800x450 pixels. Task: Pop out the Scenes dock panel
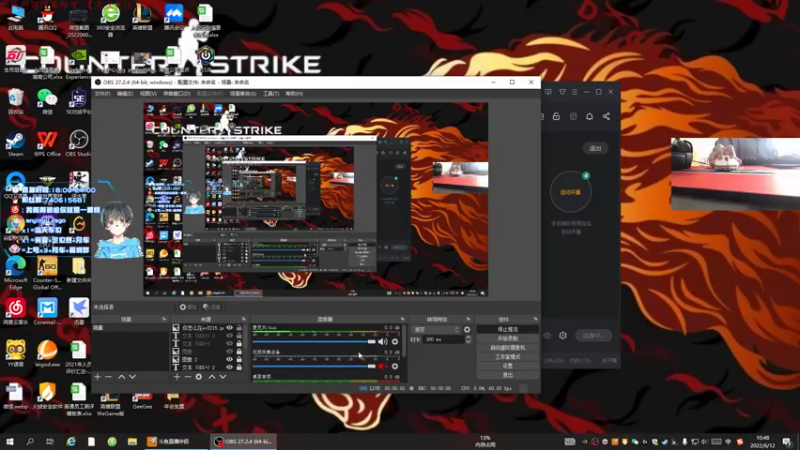point(164,319)
